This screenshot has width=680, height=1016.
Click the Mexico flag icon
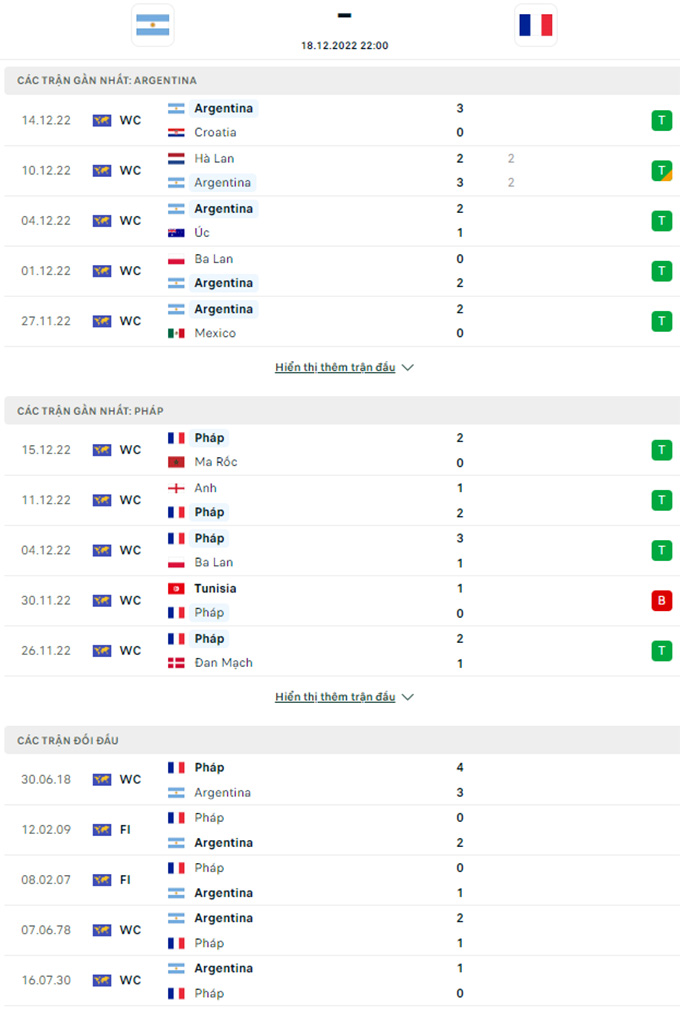click(176, 333)
